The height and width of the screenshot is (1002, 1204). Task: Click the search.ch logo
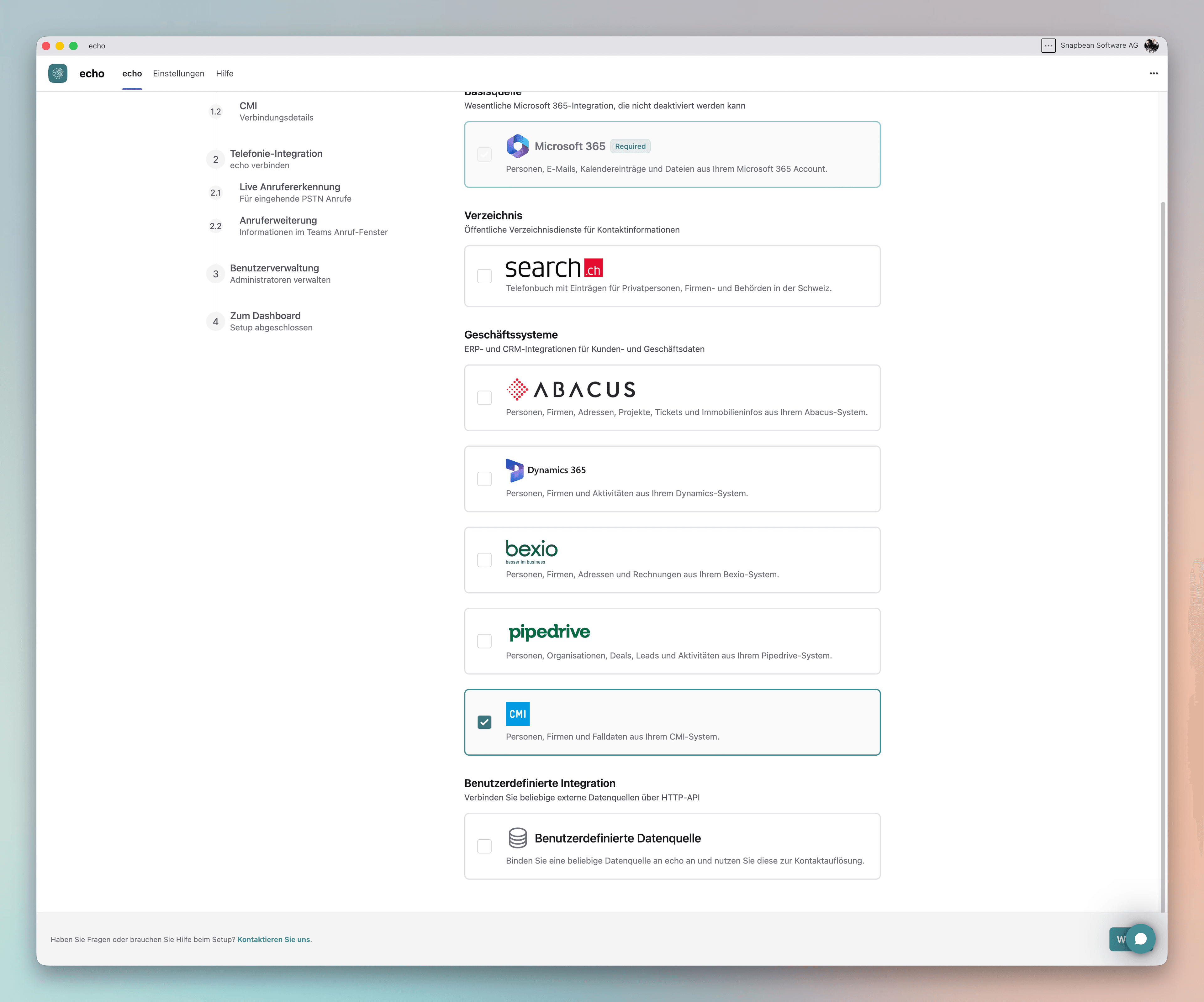[x=554, y=268]
